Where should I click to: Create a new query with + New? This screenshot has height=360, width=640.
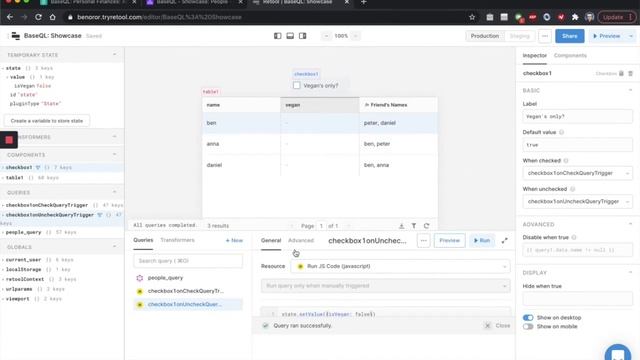click(234, 240)
